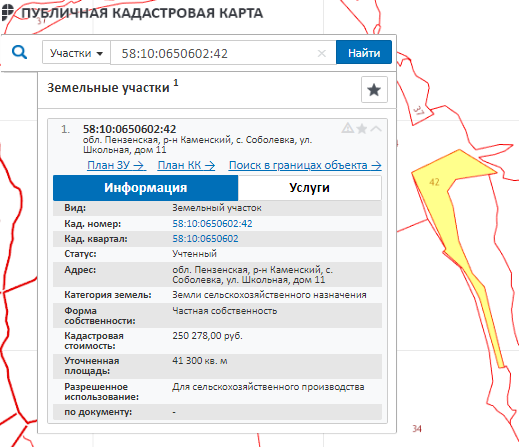Click Поиск в границах объекта link
This screenshot has height=447, width=519.
pos(305,165)
